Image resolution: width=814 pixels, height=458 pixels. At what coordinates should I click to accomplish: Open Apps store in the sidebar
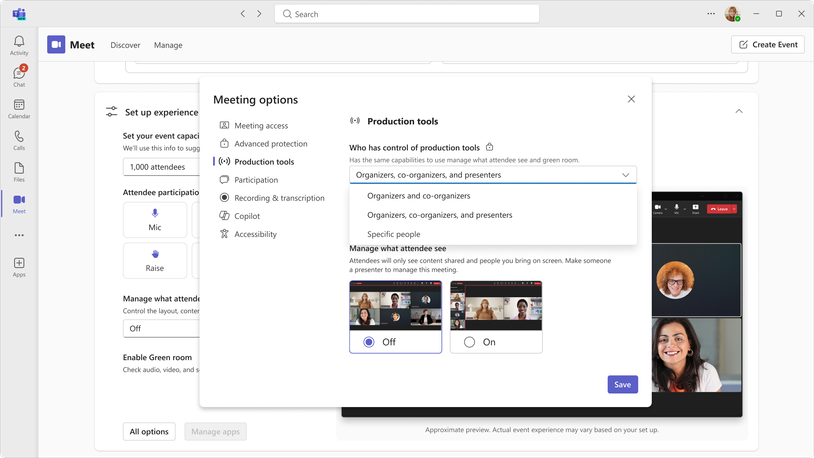(x=19, y=267)
